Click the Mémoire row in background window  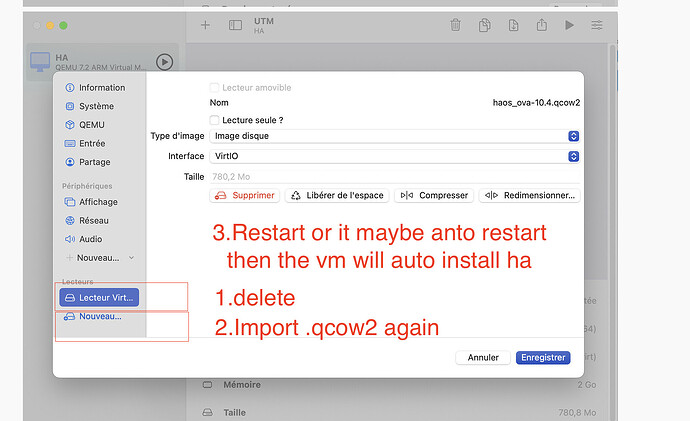pos(399,385)
